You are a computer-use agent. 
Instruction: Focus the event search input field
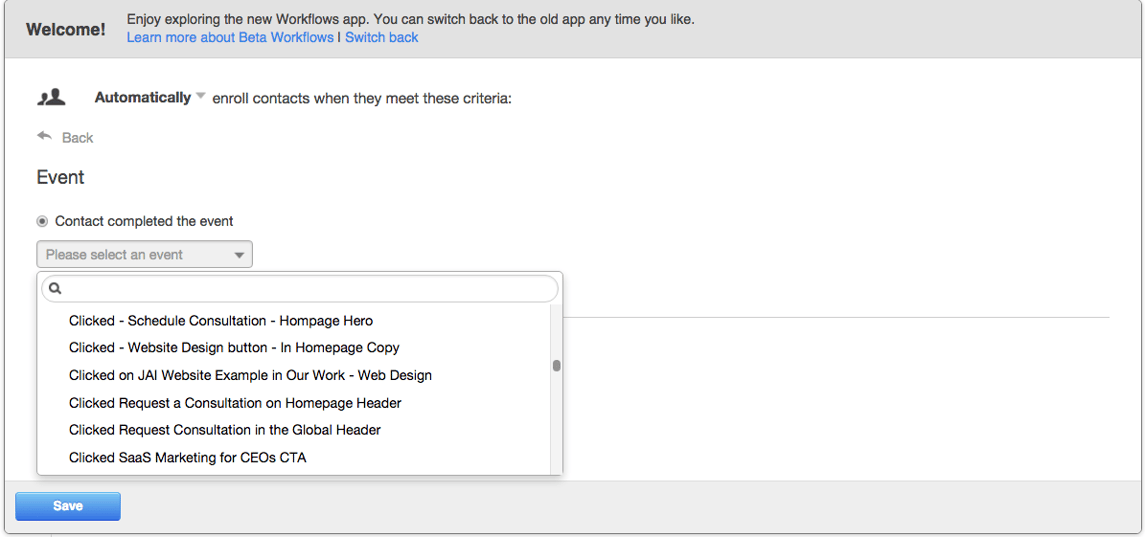click(305, 288)
